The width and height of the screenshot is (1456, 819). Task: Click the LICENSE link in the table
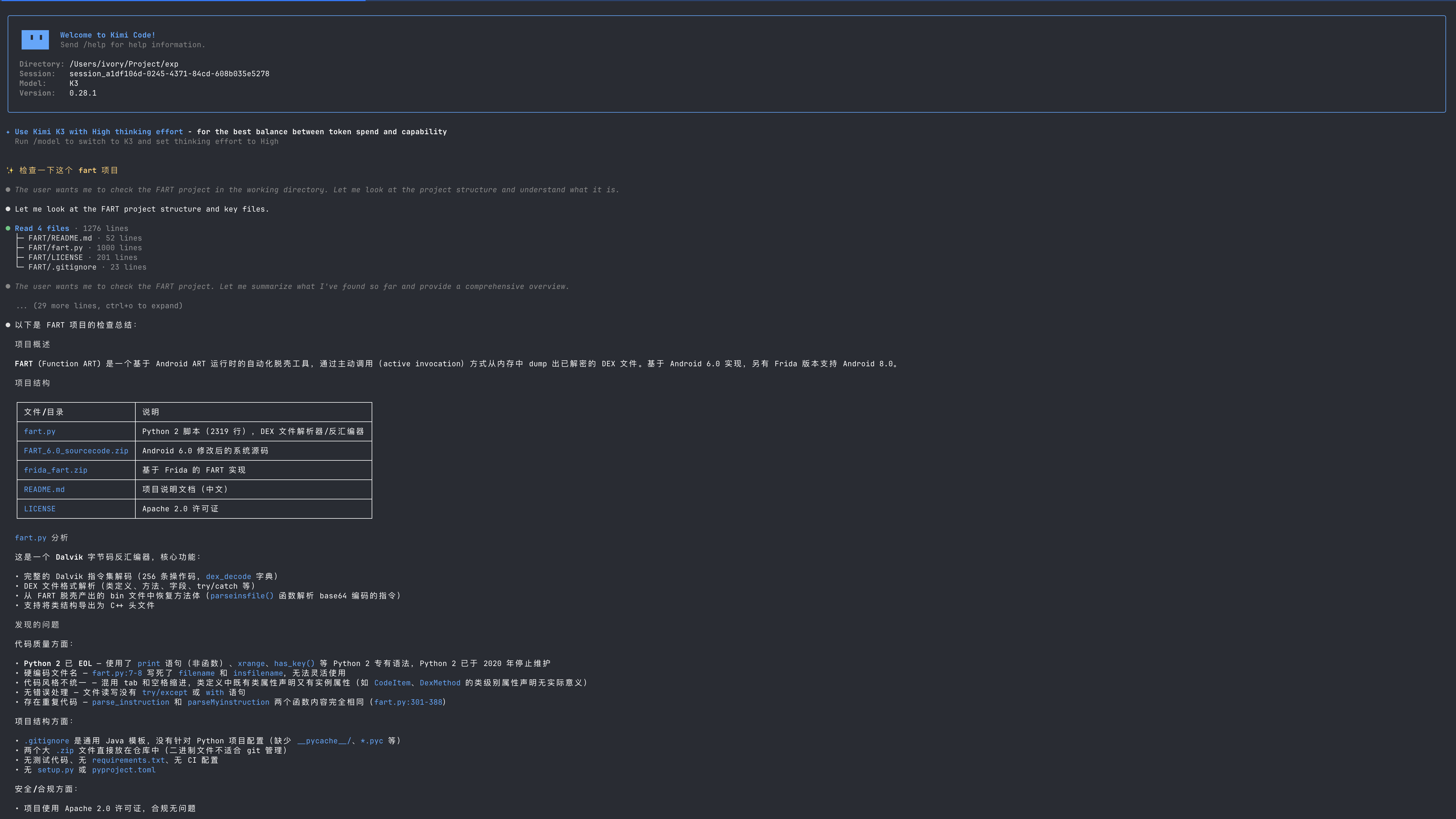click(x=40, y=509)
